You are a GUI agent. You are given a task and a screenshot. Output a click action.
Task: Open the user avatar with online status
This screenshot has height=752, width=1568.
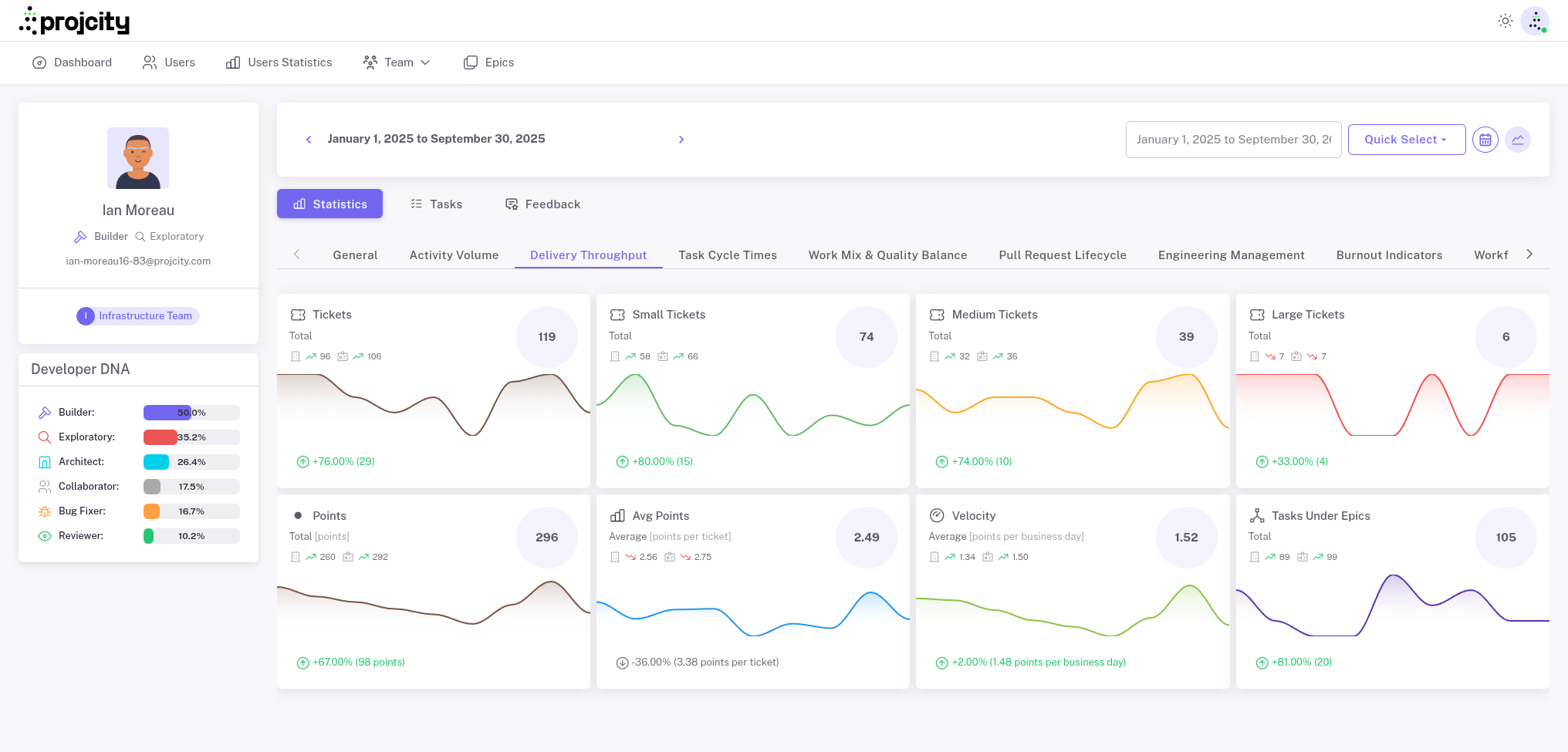click(1535, 21)
